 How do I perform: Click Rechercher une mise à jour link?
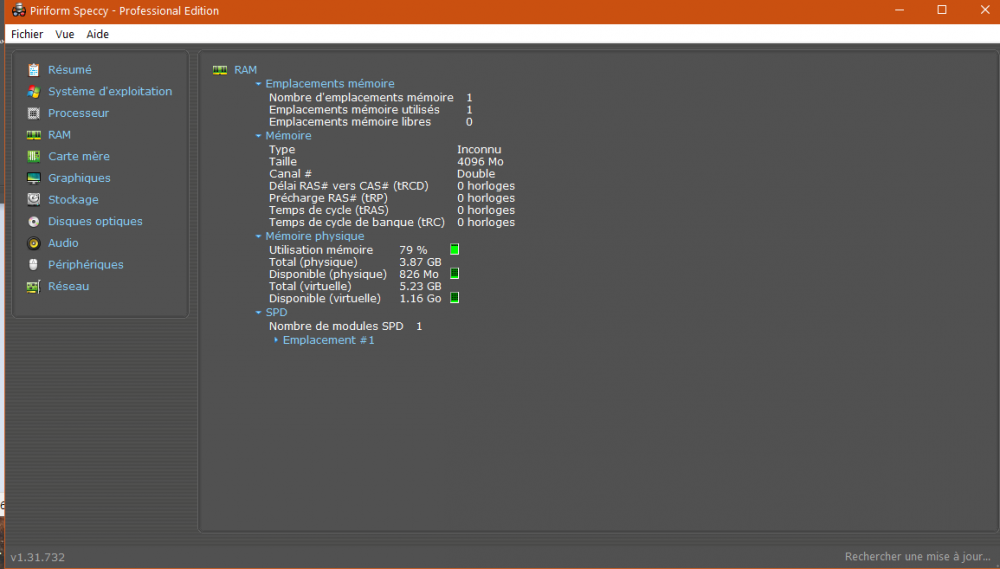coord(917,557)
